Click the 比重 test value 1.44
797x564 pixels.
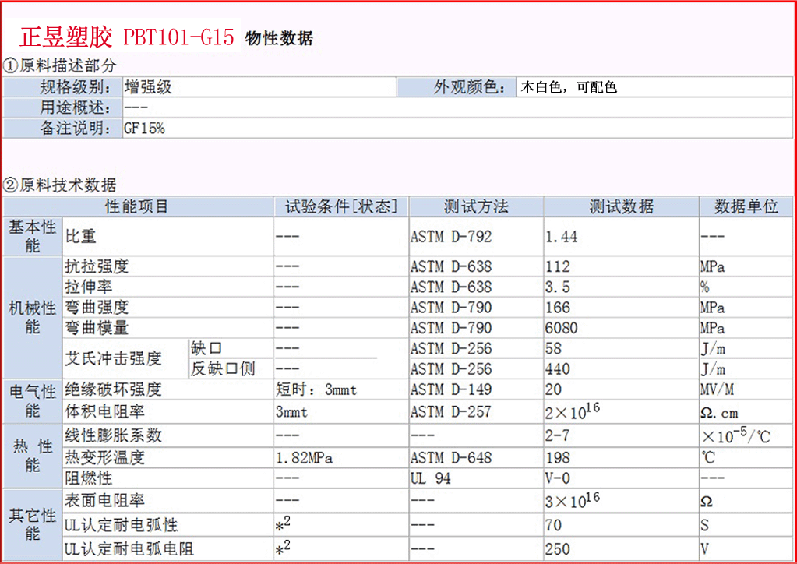tap(561, 237)
